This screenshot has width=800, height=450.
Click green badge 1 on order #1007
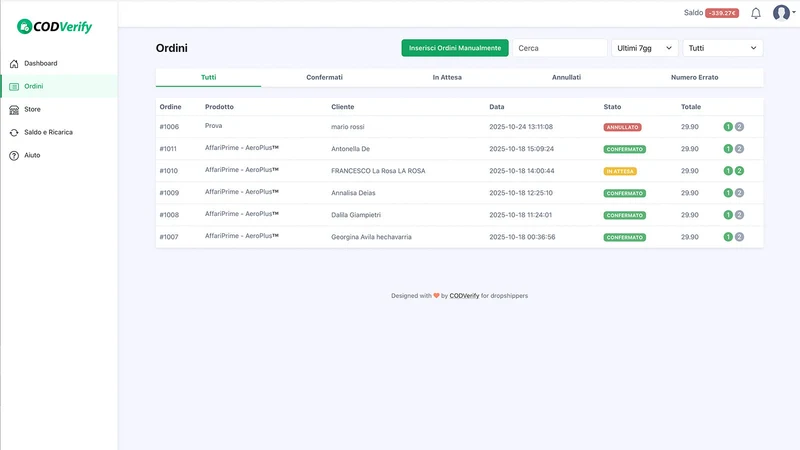click(x=728, y=237)
